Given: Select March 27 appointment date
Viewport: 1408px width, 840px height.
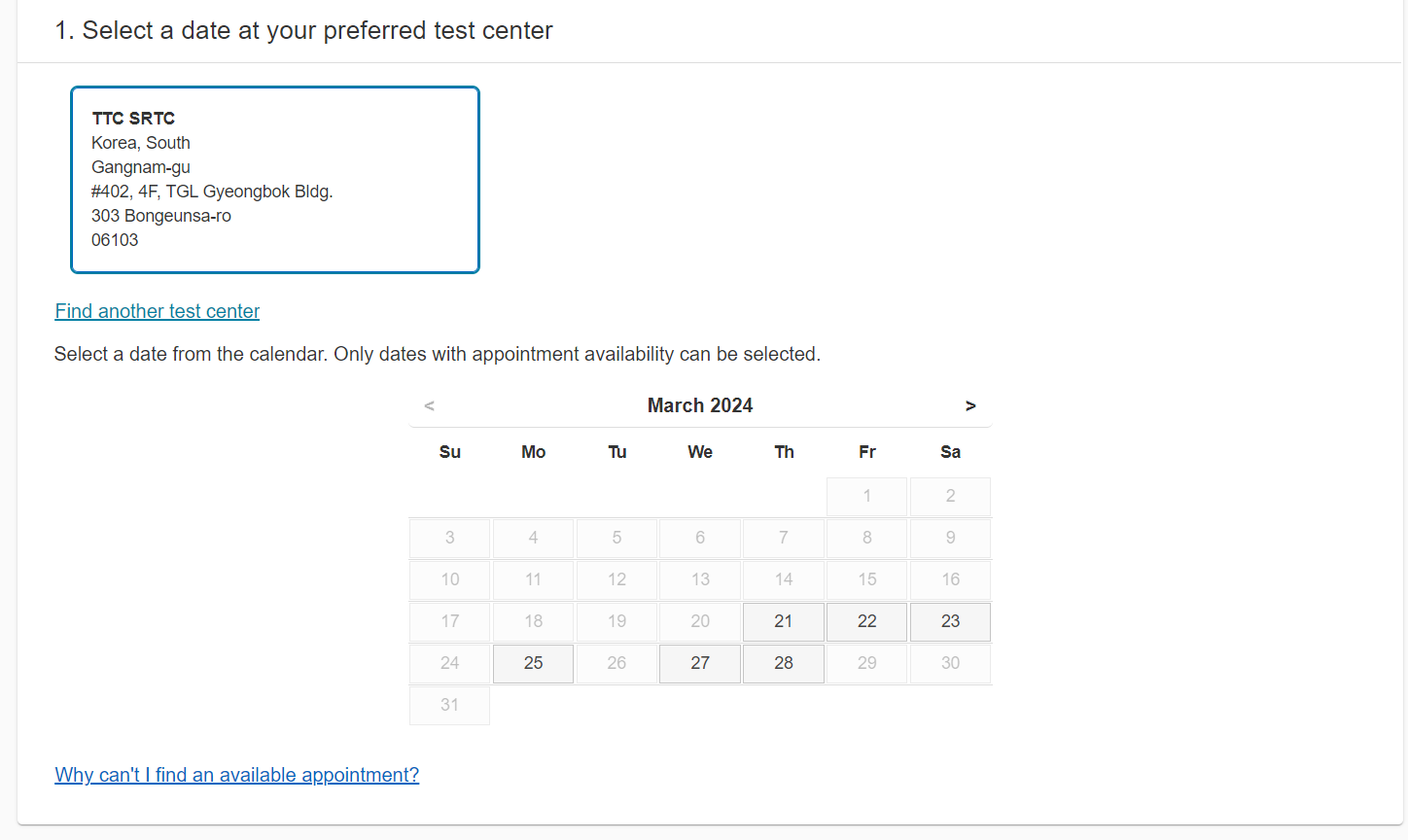Looking at the screenshot, I should pos(700,664).
